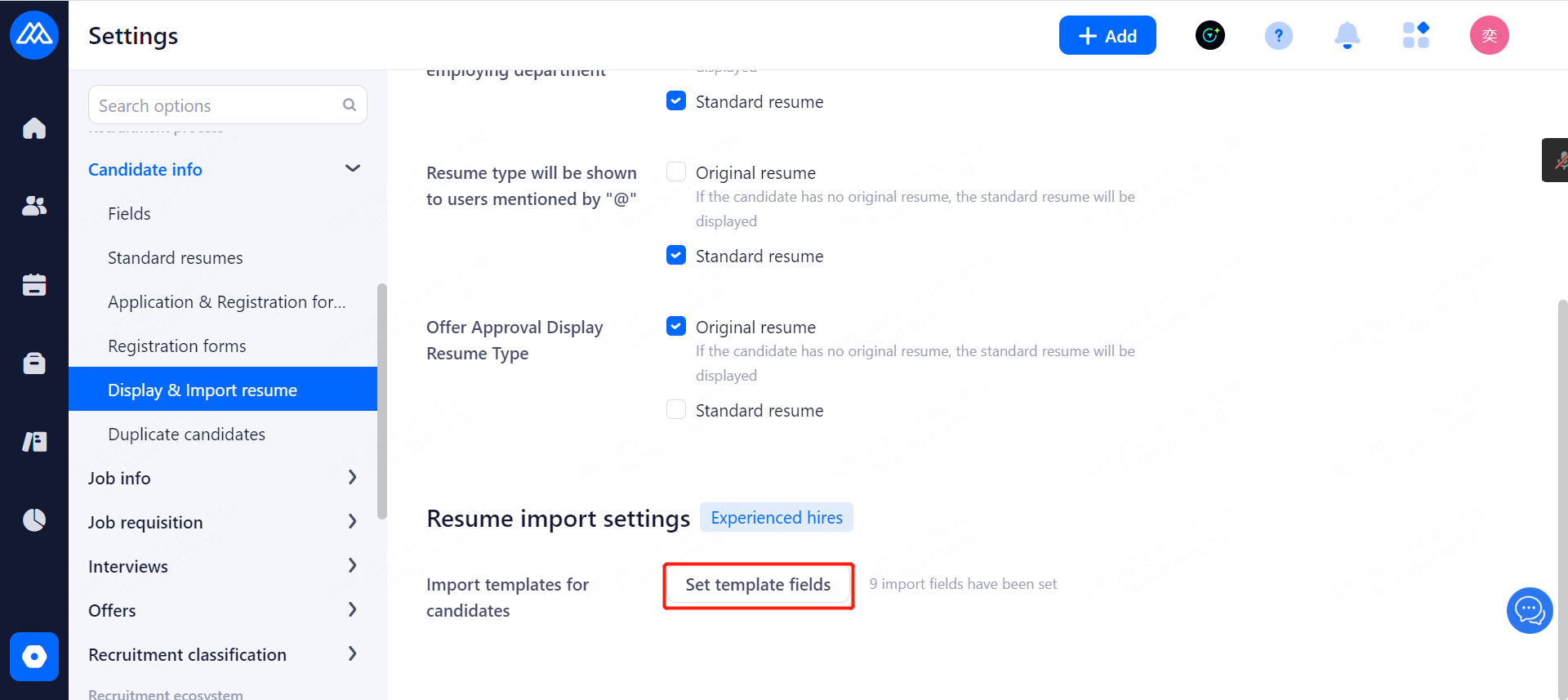The height and width of the screenshot is (700, 1568).
Task: Check Standard resume under Offer Approval Display
Action: (x=676, y=410)
